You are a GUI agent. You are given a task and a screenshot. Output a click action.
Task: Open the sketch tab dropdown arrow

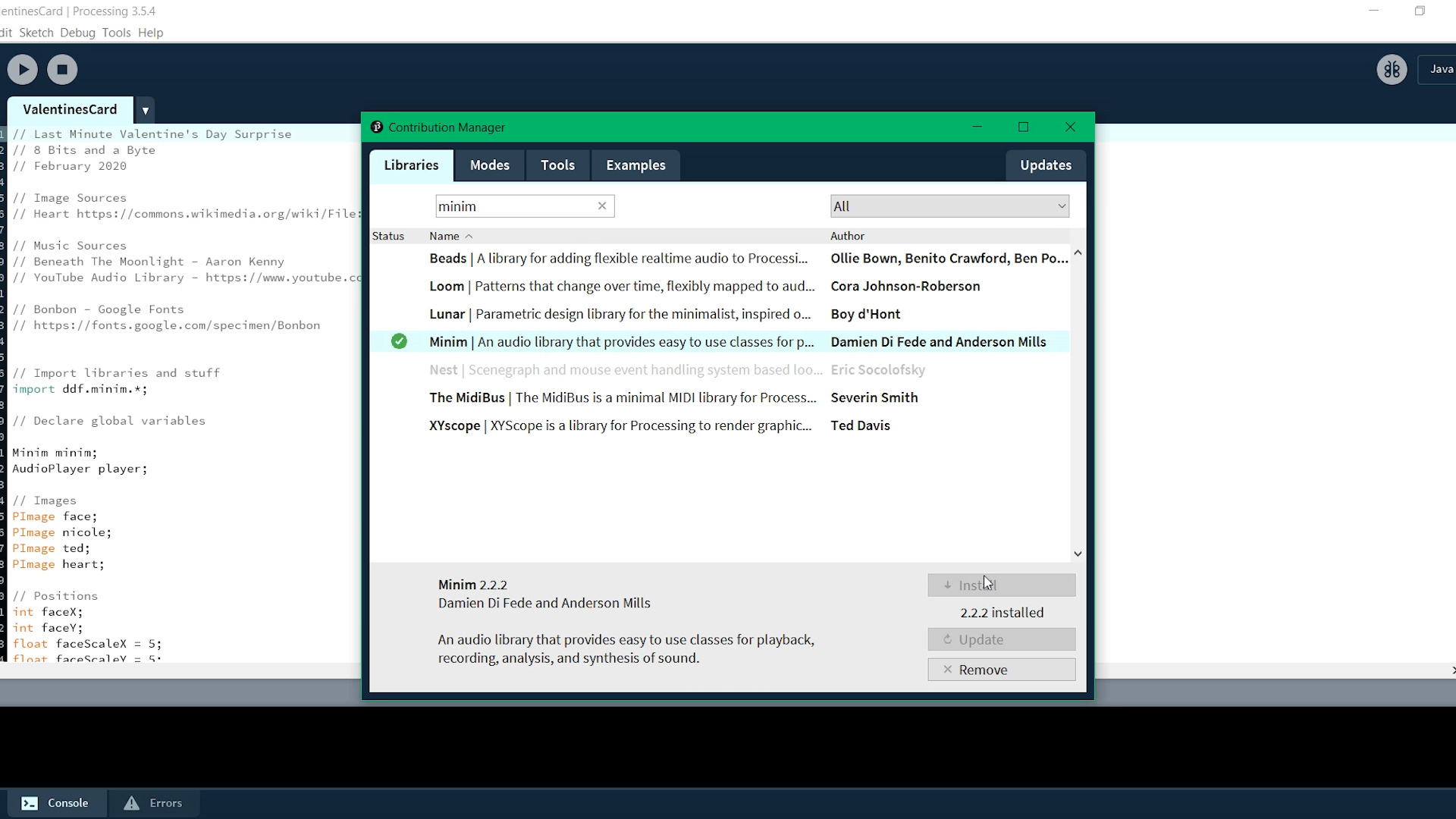pyautogui.click(x=145, y=111)
